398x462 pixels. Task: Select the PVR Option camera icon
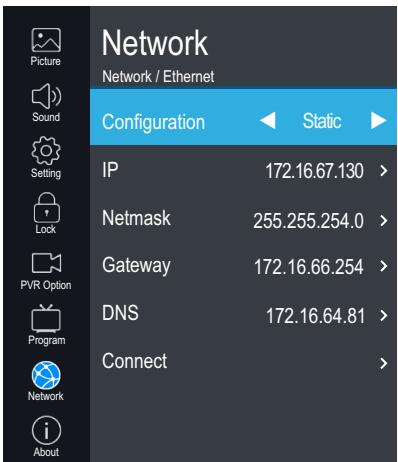pos(46,263)
